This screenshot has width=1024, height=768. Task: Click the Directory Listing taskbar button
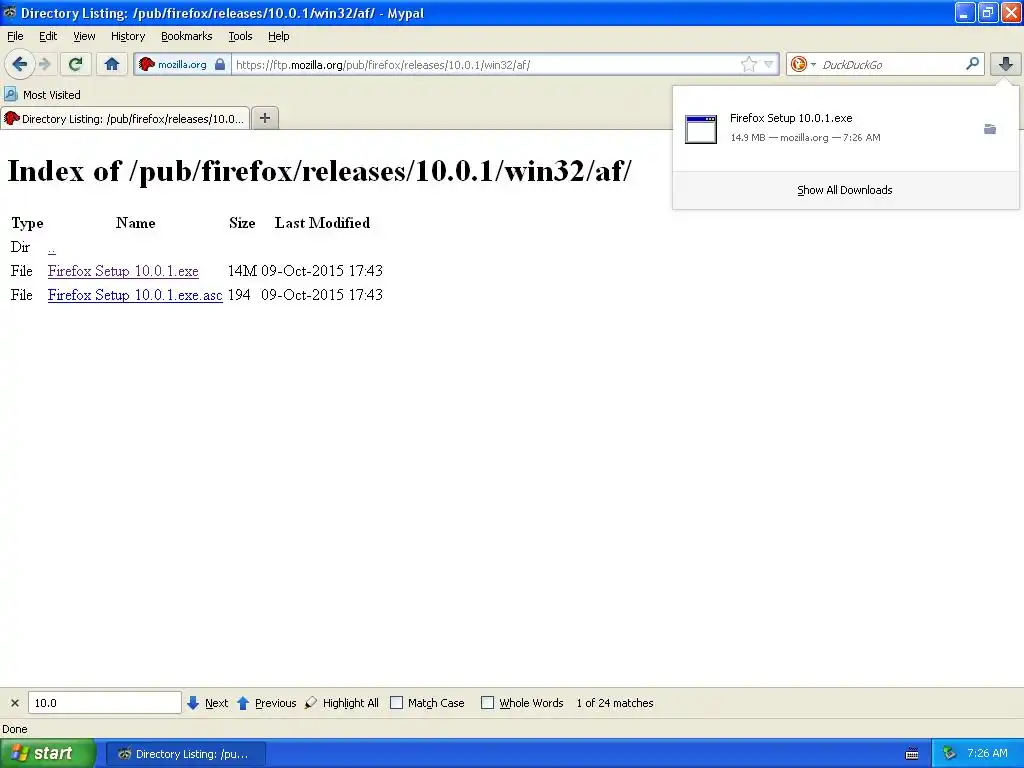pos(185,754)
